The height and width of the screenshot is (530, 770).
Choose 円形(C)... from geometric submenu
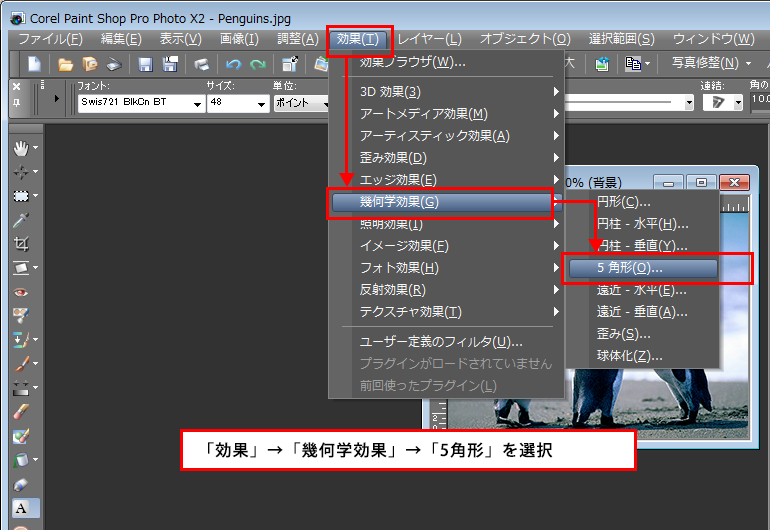click(x=643, y=202)
